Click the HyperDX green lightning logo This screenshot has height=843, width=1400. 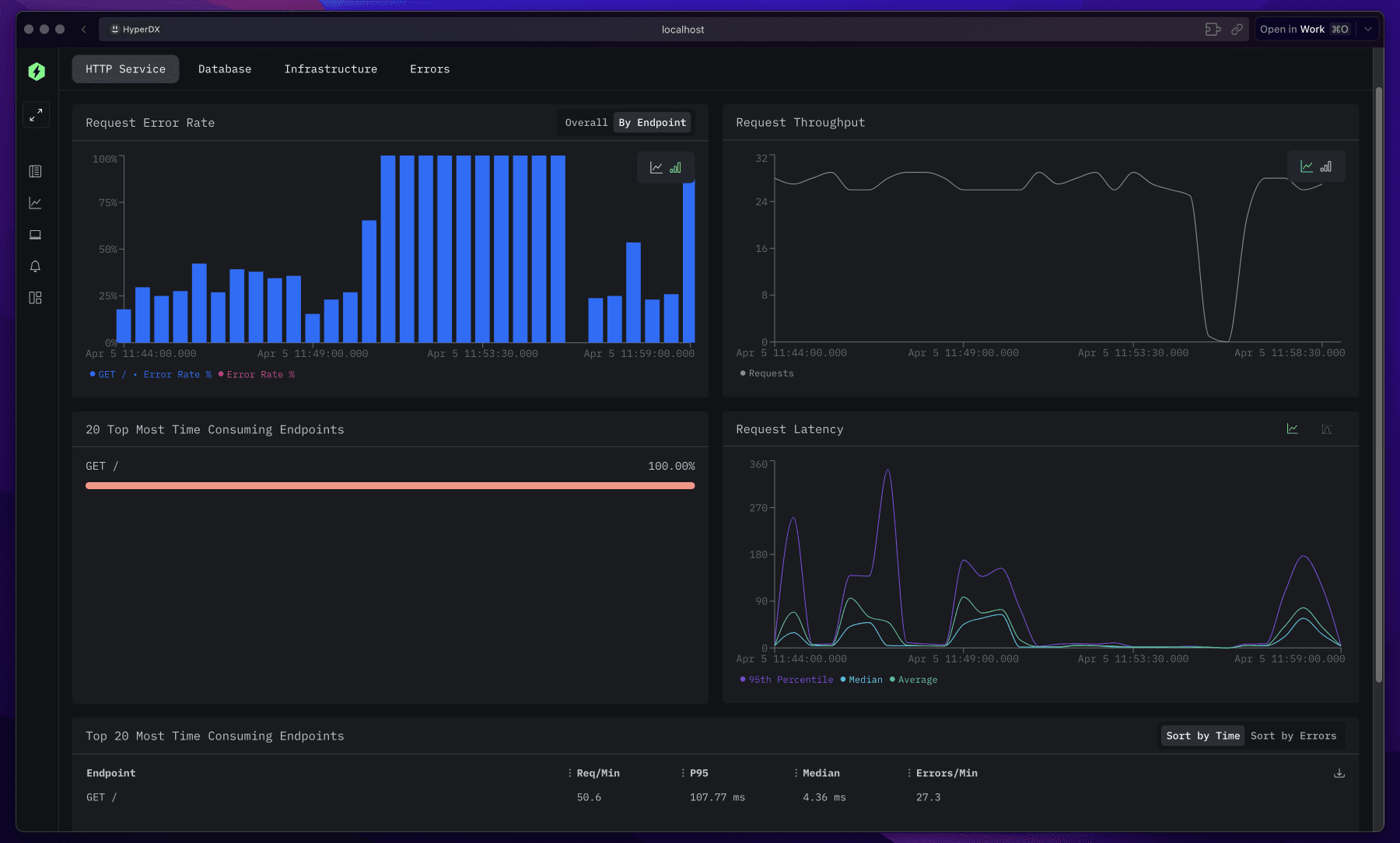coord(37,72)
